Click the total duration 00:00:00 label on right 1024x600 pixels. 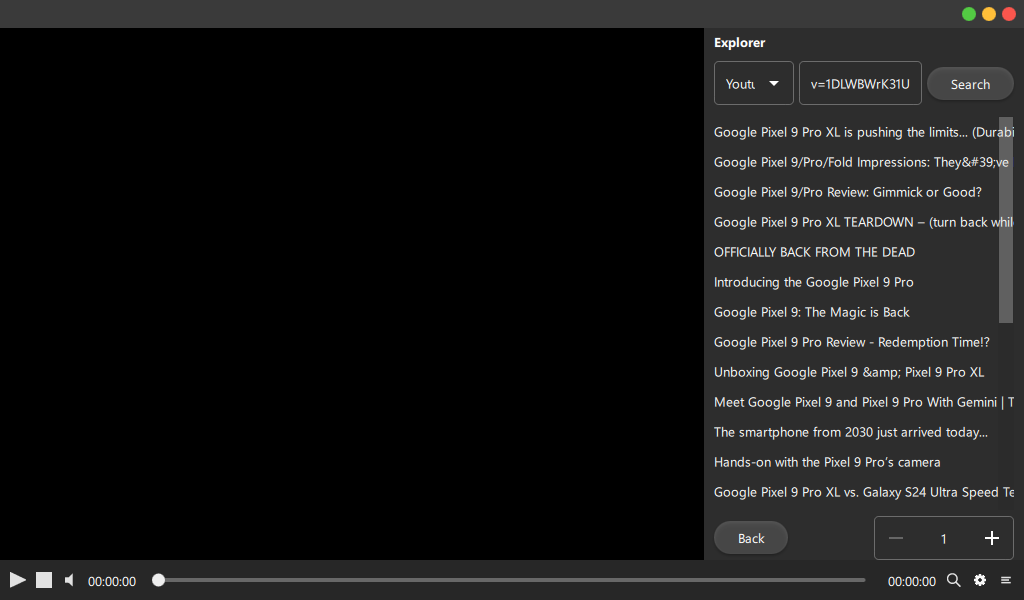pyautogui.click(x=912, y=581)
